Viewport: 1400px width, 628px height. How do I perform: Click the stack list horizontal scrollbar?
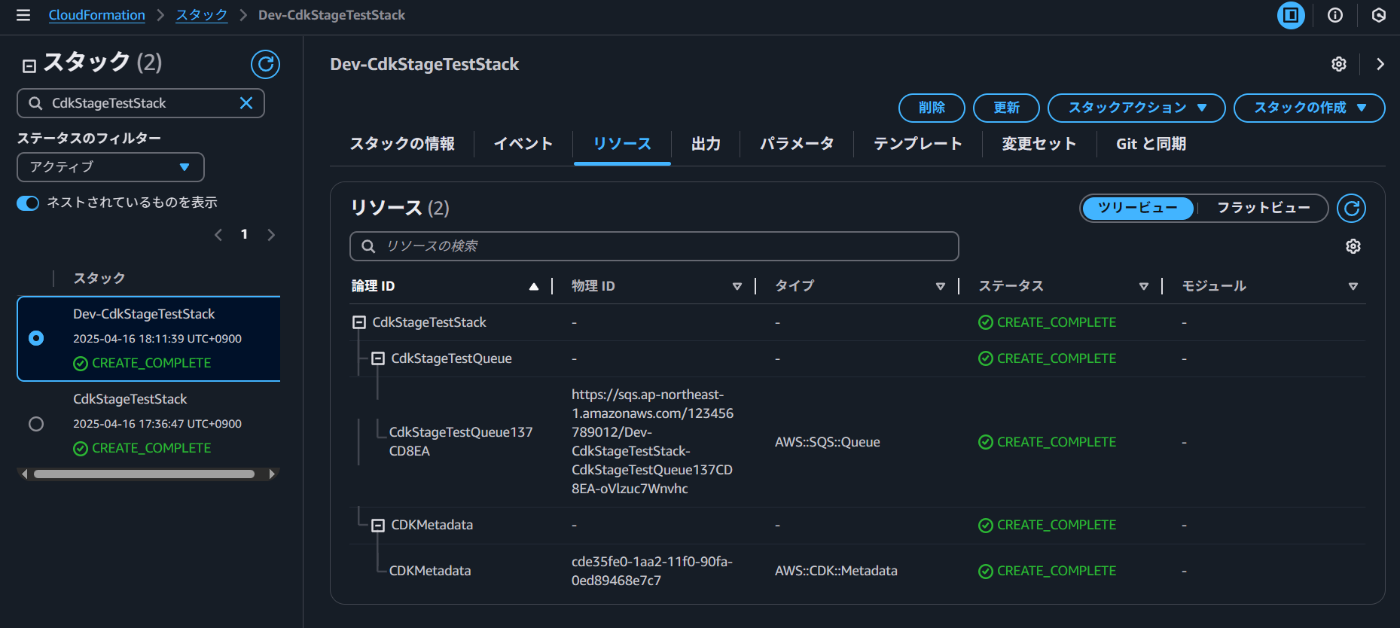(144, 474)
